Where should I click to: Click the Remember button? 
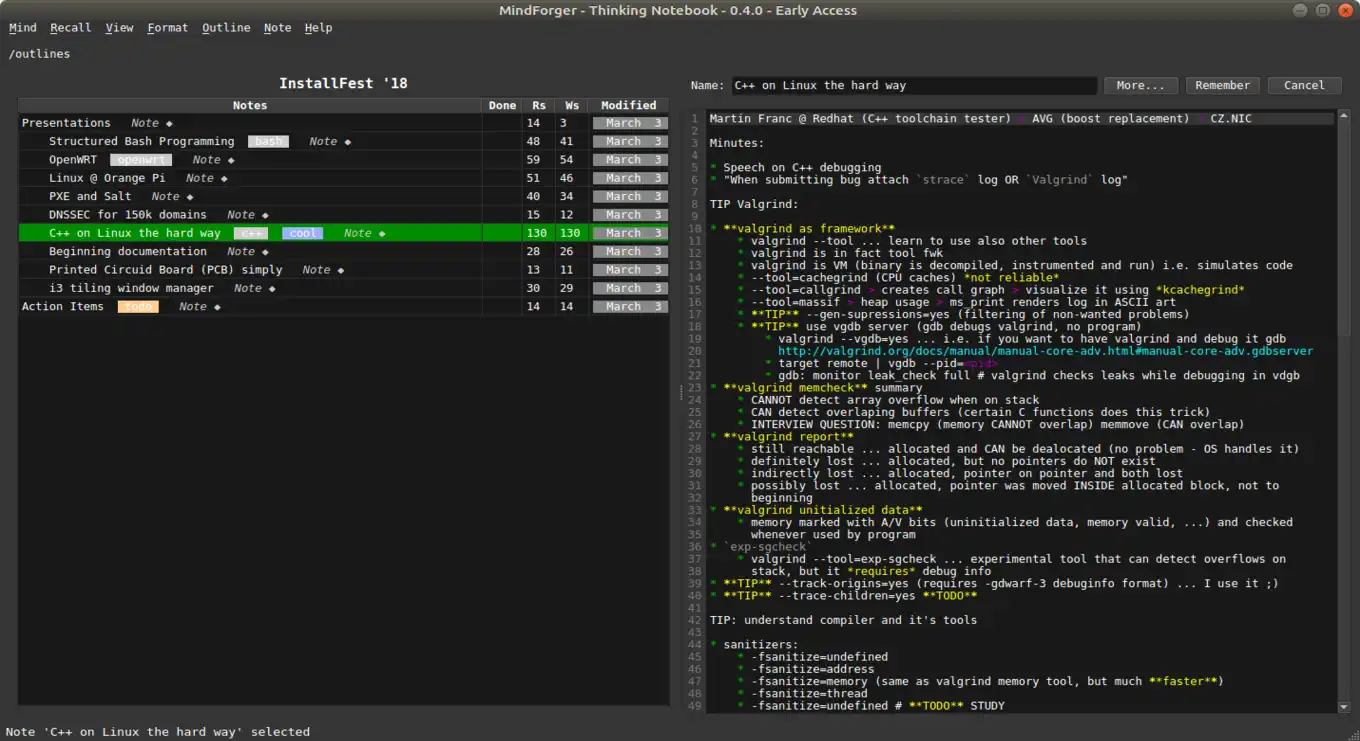(1222, 86)
